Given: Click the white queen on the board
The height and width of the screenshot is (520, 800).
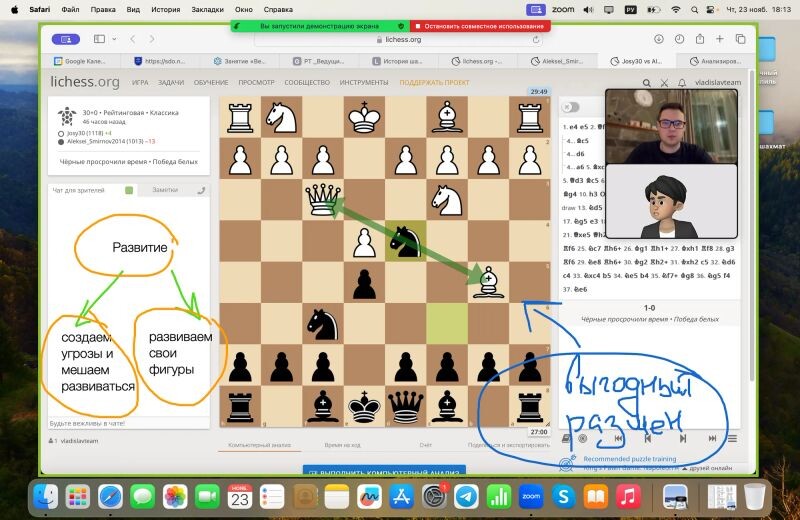Looking at the screenshot, I should (x=322, y=198).
